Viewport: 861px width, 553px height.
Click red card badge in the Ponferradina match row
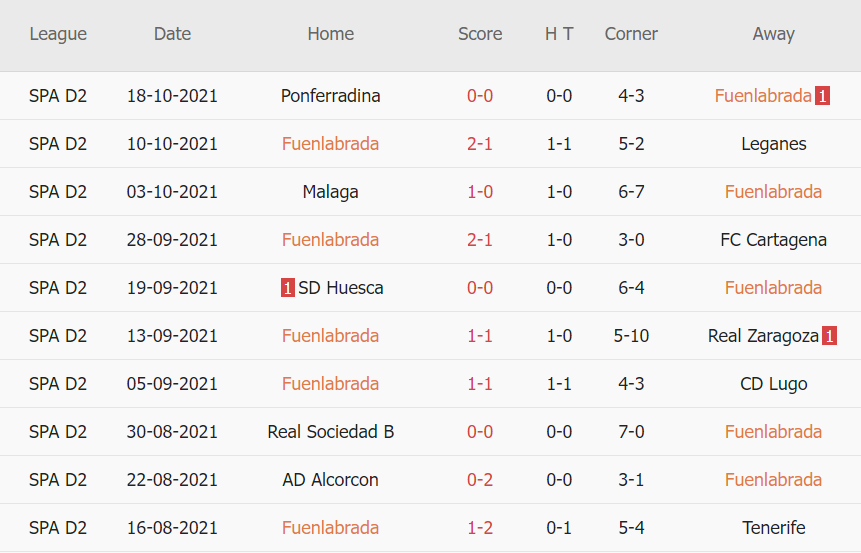822,96
